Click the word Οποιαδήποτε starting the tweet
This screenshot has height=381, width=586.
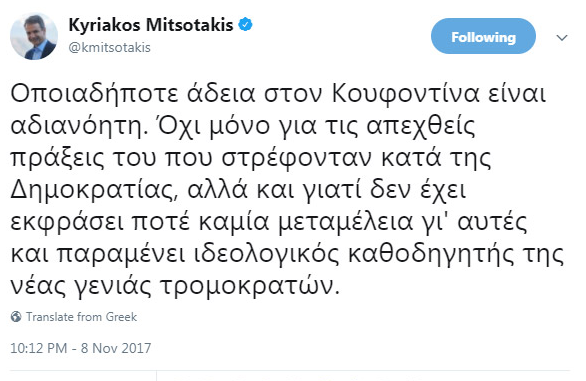[x=95, y=94]
